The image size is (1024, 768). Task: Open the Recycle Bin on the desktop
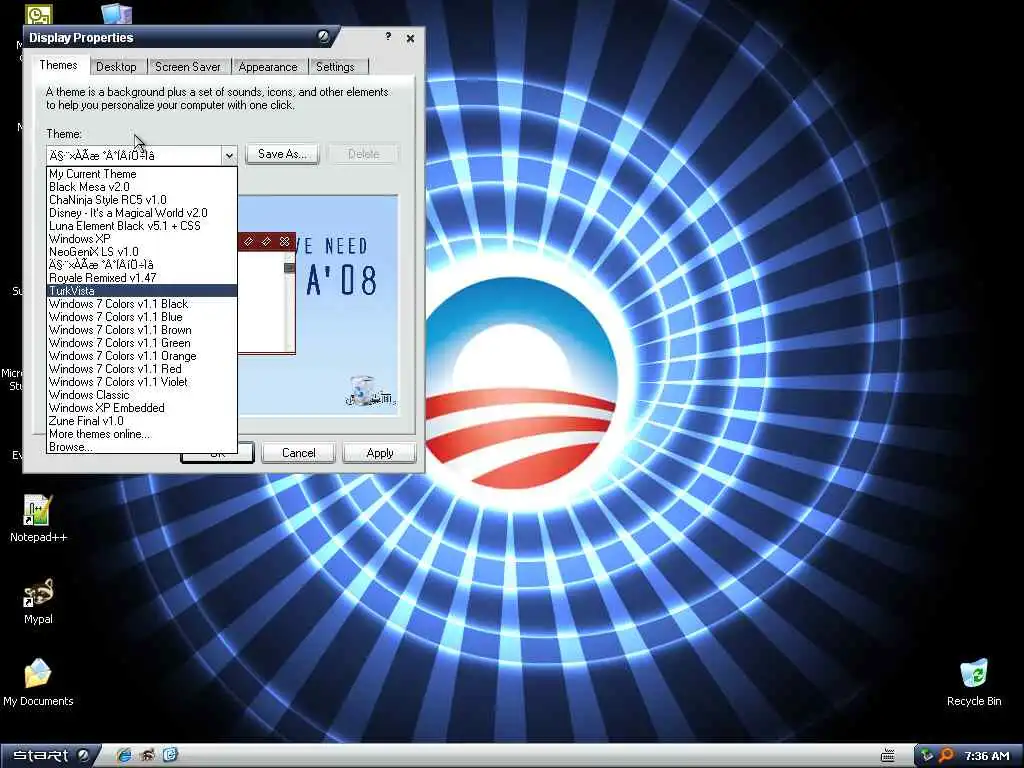[x=974, y=682]
